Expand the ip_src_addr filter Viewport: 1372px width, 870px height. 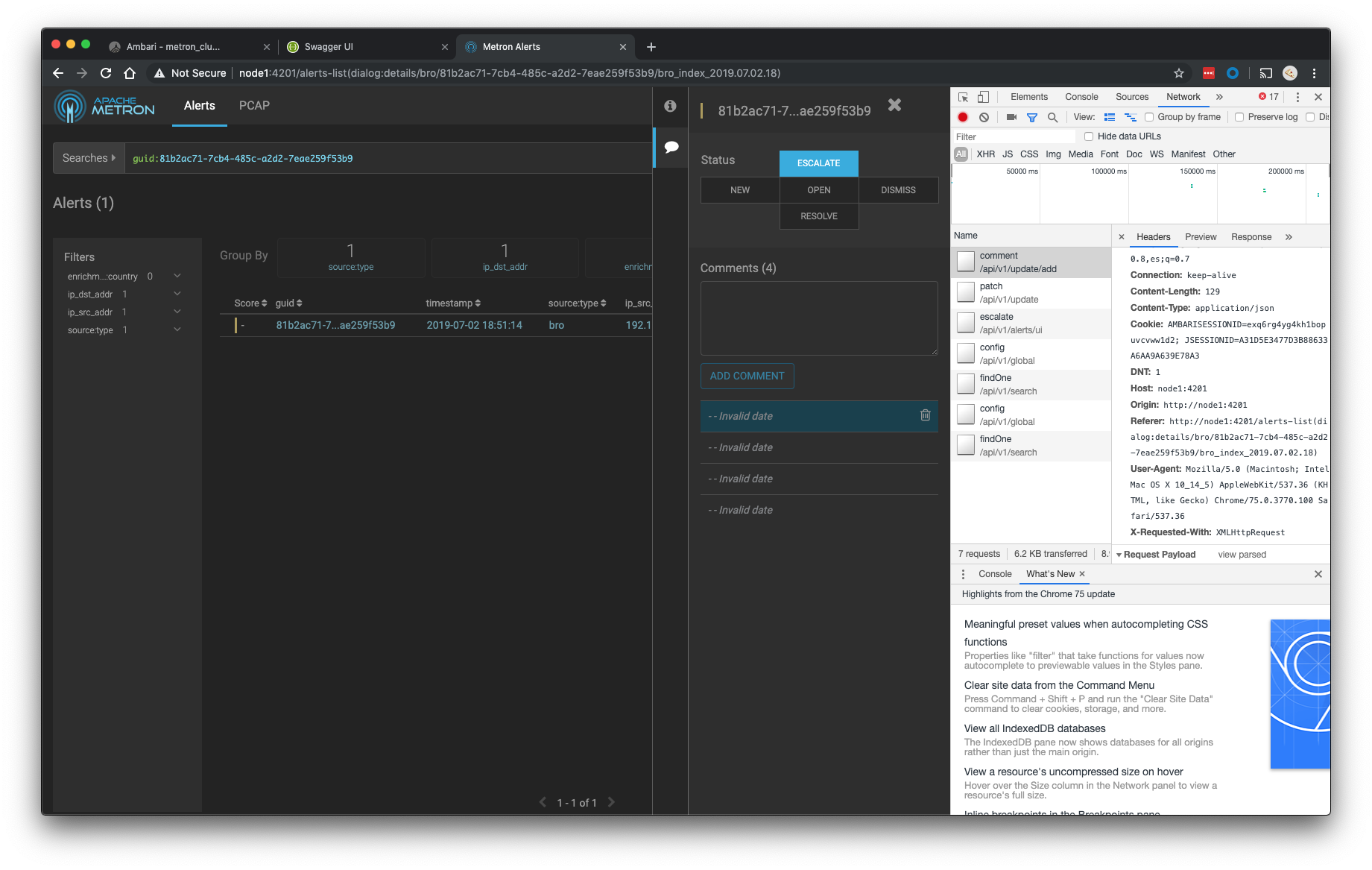coord(177,312)
